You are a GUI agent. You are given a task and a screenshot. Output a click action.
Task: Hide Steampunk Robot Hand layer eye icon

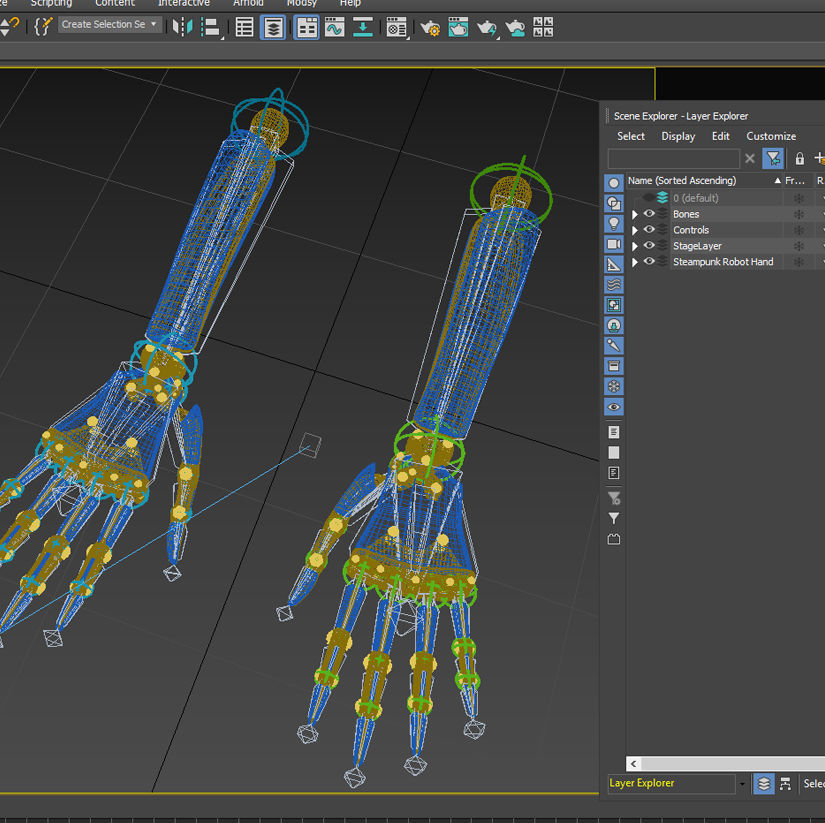point(649,261)
